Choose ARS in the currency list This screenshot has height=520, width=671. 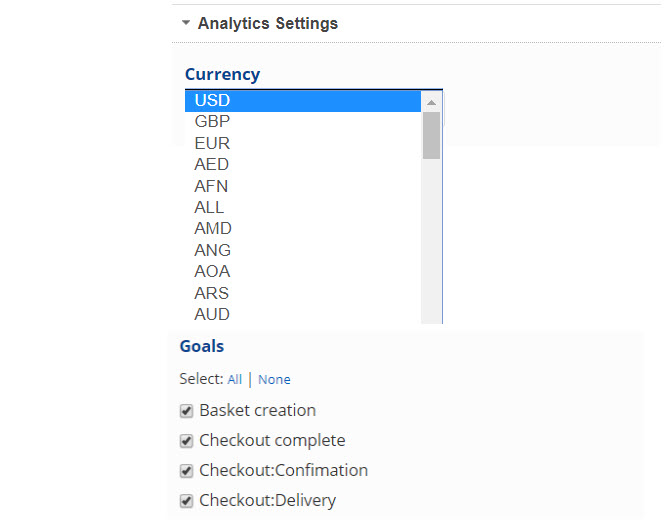coord(212,293)
